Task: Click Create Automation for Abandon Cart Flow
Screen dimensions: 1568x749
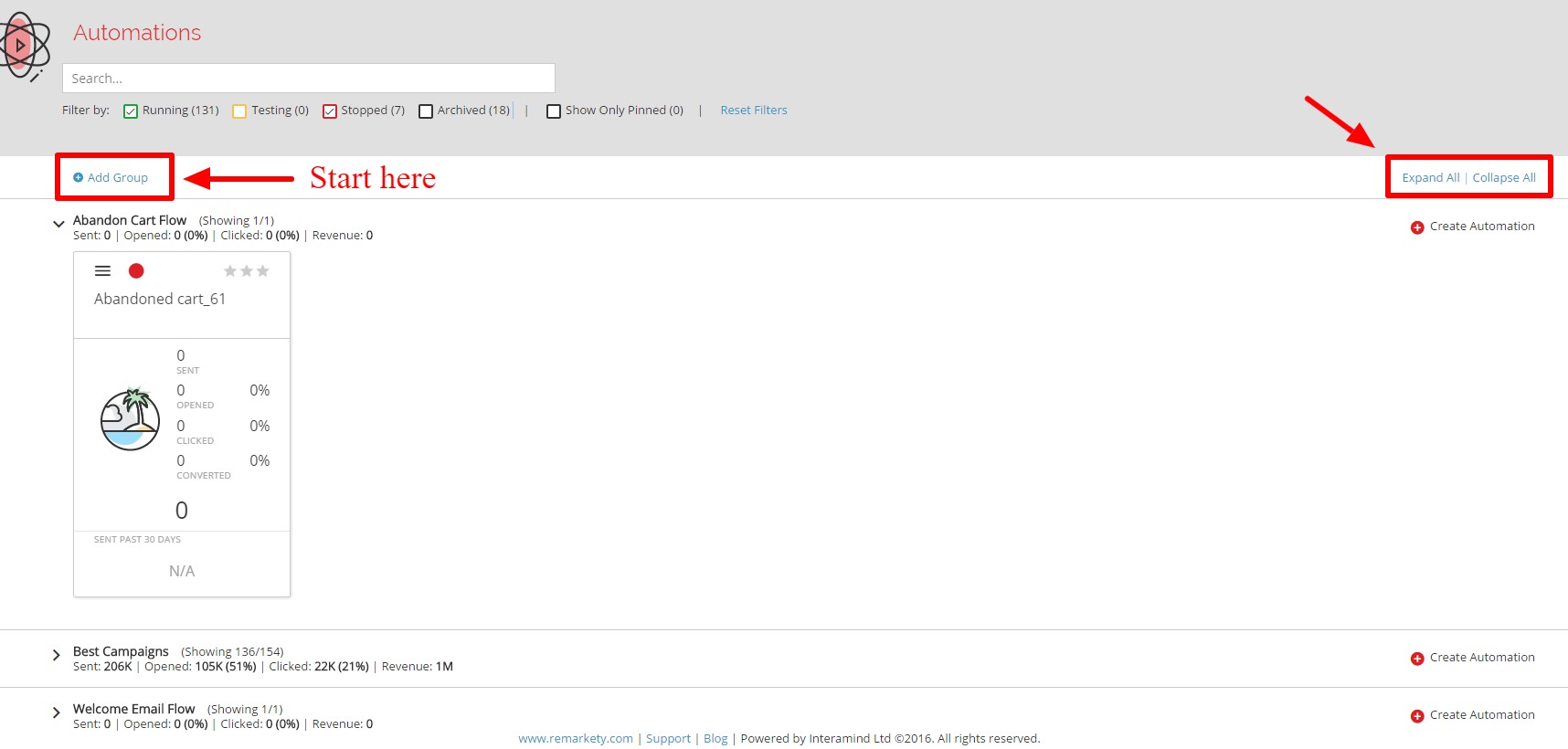Action: tap(1482, 227)
